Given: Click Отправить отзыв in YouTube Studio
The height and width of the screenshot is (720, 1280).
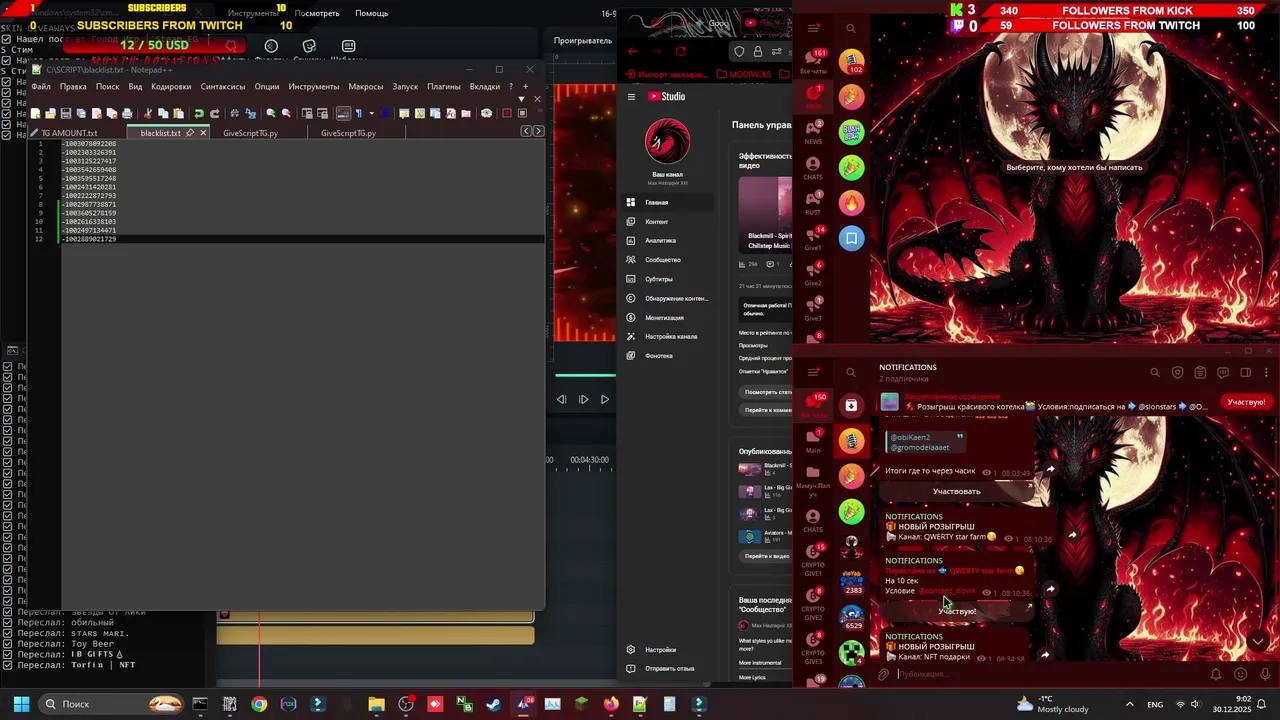Looking at the screenshot, I should click(x=667, y=669).
